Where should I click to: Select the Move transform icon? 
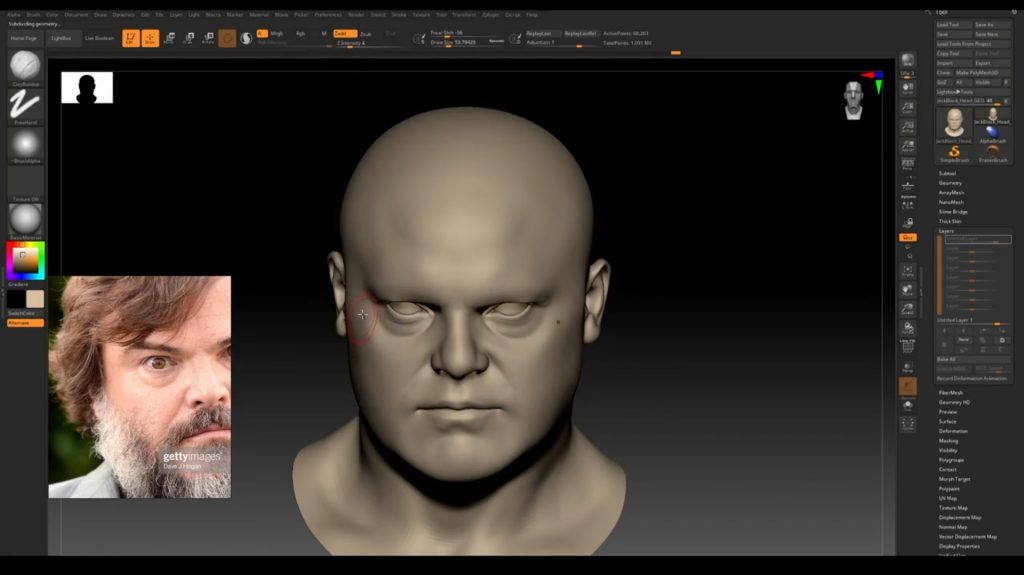(170, 39)
